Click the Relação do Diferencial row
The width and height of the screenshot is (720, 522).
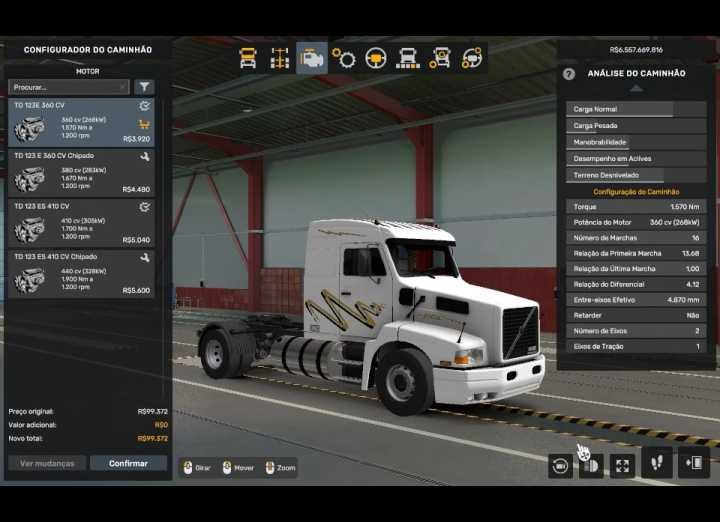tap(636, 285)
